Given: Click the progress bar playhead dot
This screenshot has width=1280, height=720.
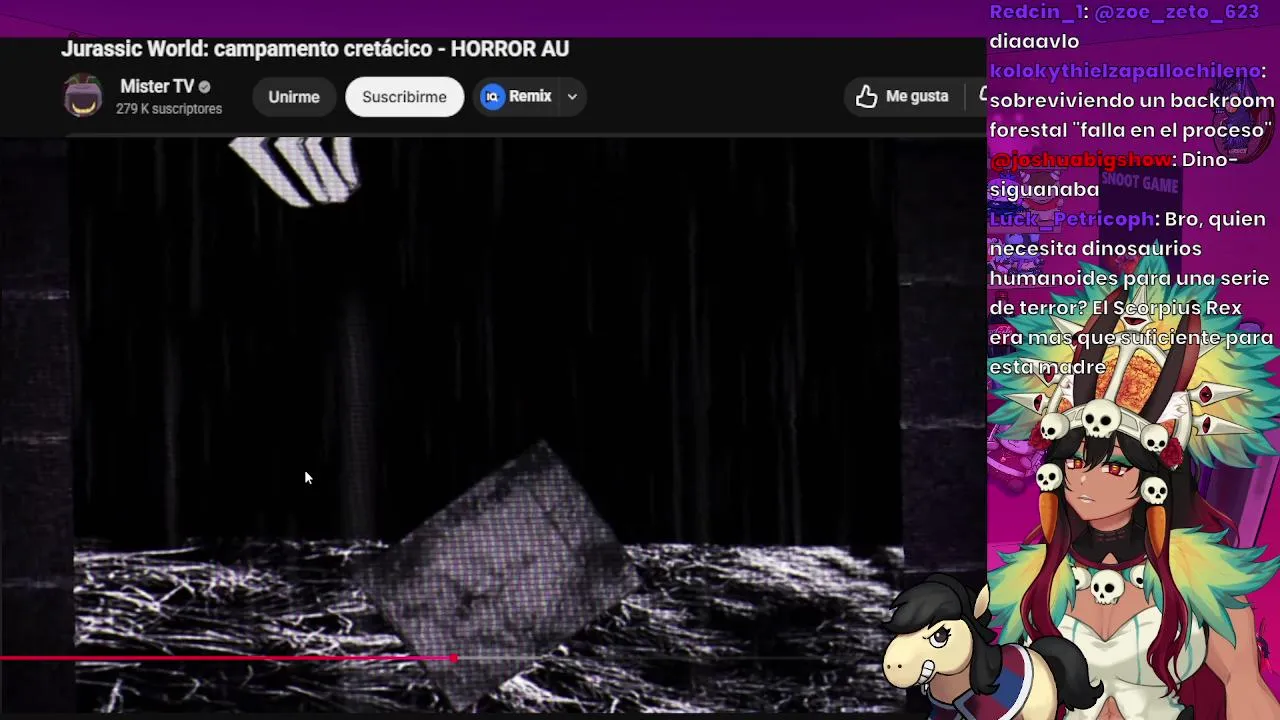Looking at the screenshot, I should [454, 658].
